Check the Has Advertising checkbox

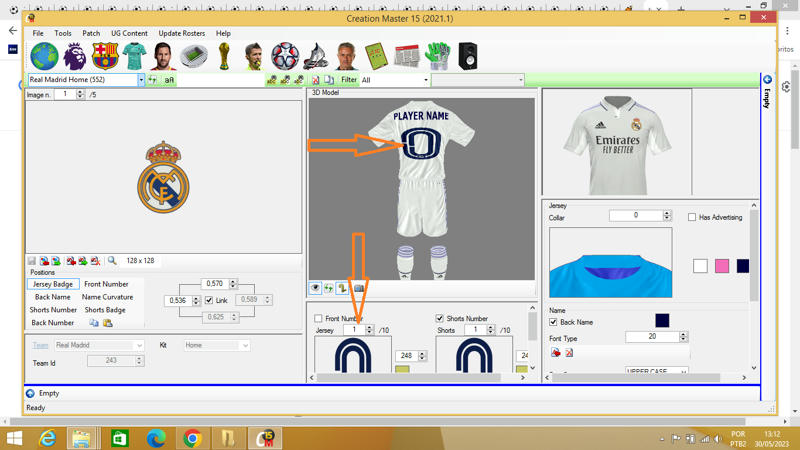pyautogui.click(x=692, y=217)
